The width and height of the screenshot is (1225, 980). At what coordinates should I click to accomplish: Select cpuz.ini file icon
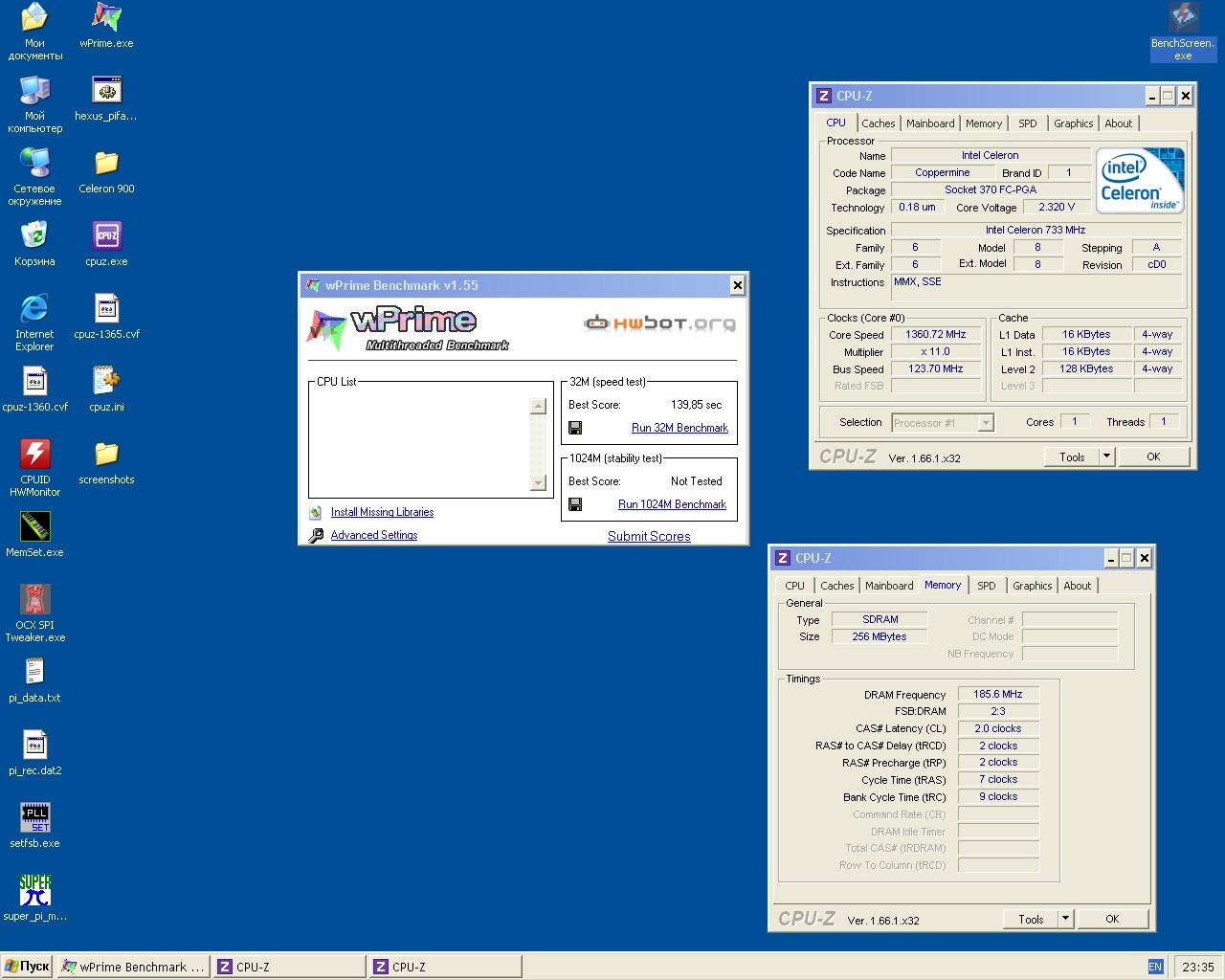tap(106, 390)
